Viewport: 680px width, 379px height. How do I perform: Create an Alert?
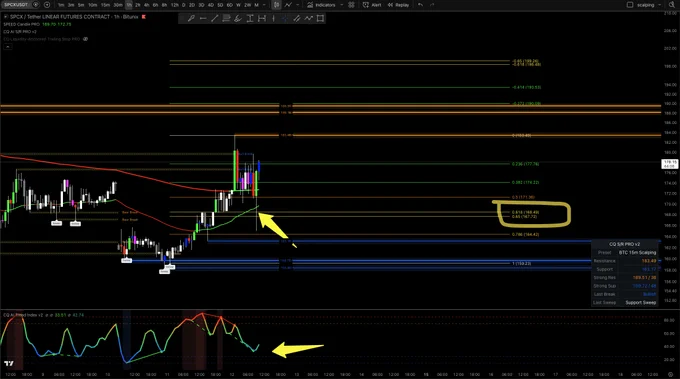point(372,5)
